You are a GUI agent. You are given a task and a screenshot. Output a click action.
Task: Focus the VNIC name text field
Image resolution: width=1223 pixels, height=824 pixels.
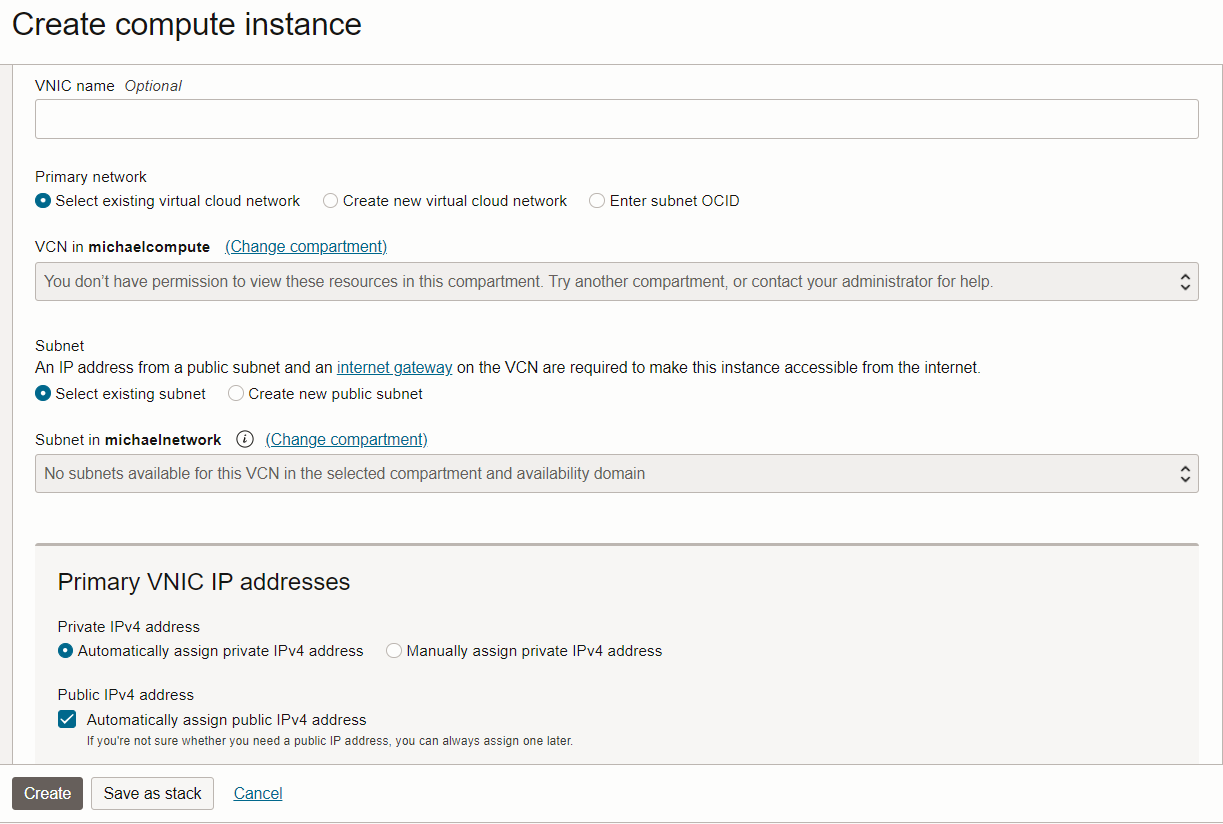coord(616,119)
